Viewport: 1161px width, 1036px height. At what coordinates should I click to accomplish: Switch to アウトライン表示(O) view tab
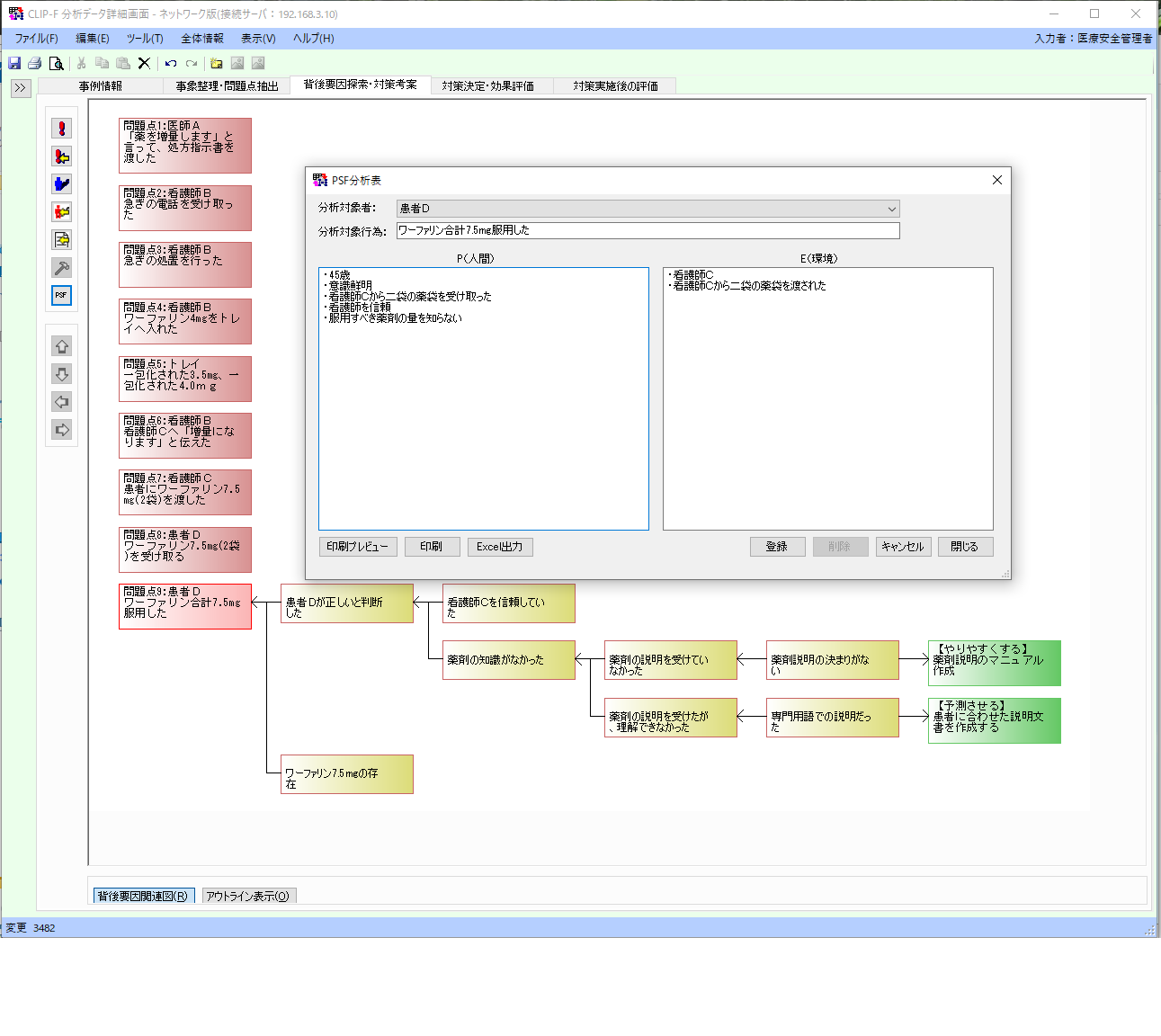[x=247, y=896]
